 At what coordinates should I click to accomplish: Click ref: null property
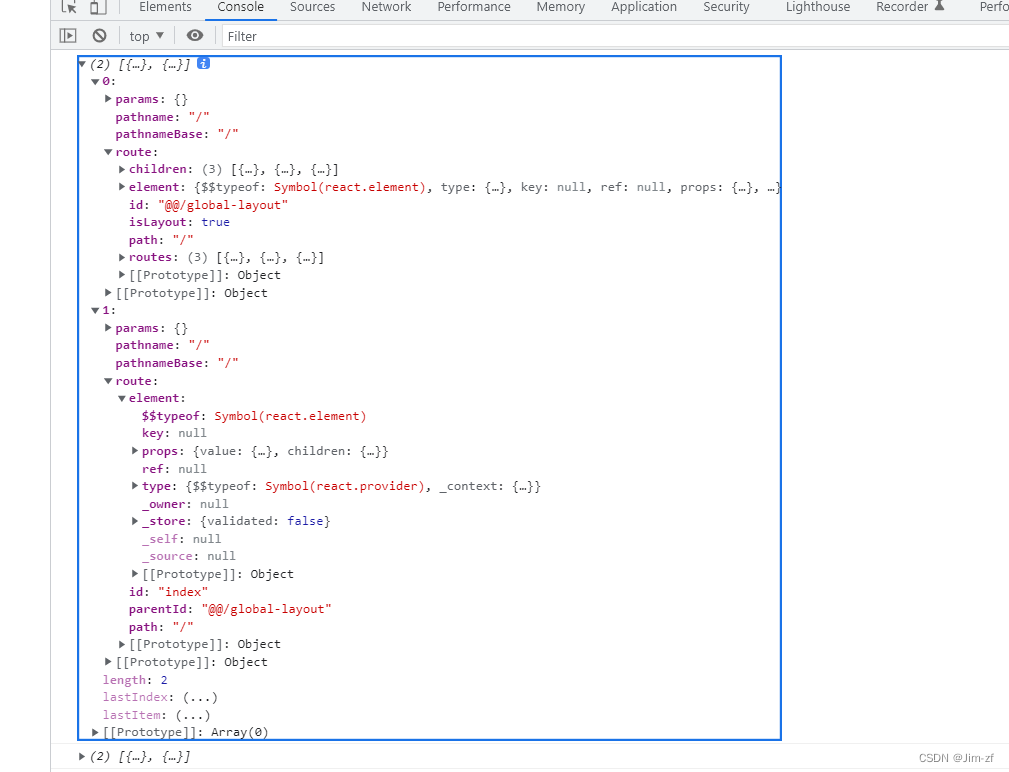(x=174, y=469)
